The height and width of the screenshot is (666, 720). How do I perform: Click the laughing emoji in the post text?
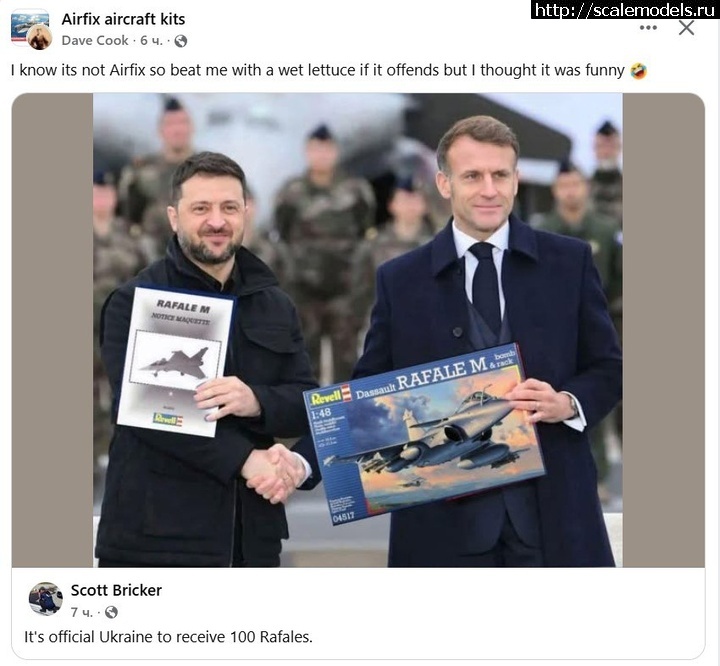click(638, 71)
